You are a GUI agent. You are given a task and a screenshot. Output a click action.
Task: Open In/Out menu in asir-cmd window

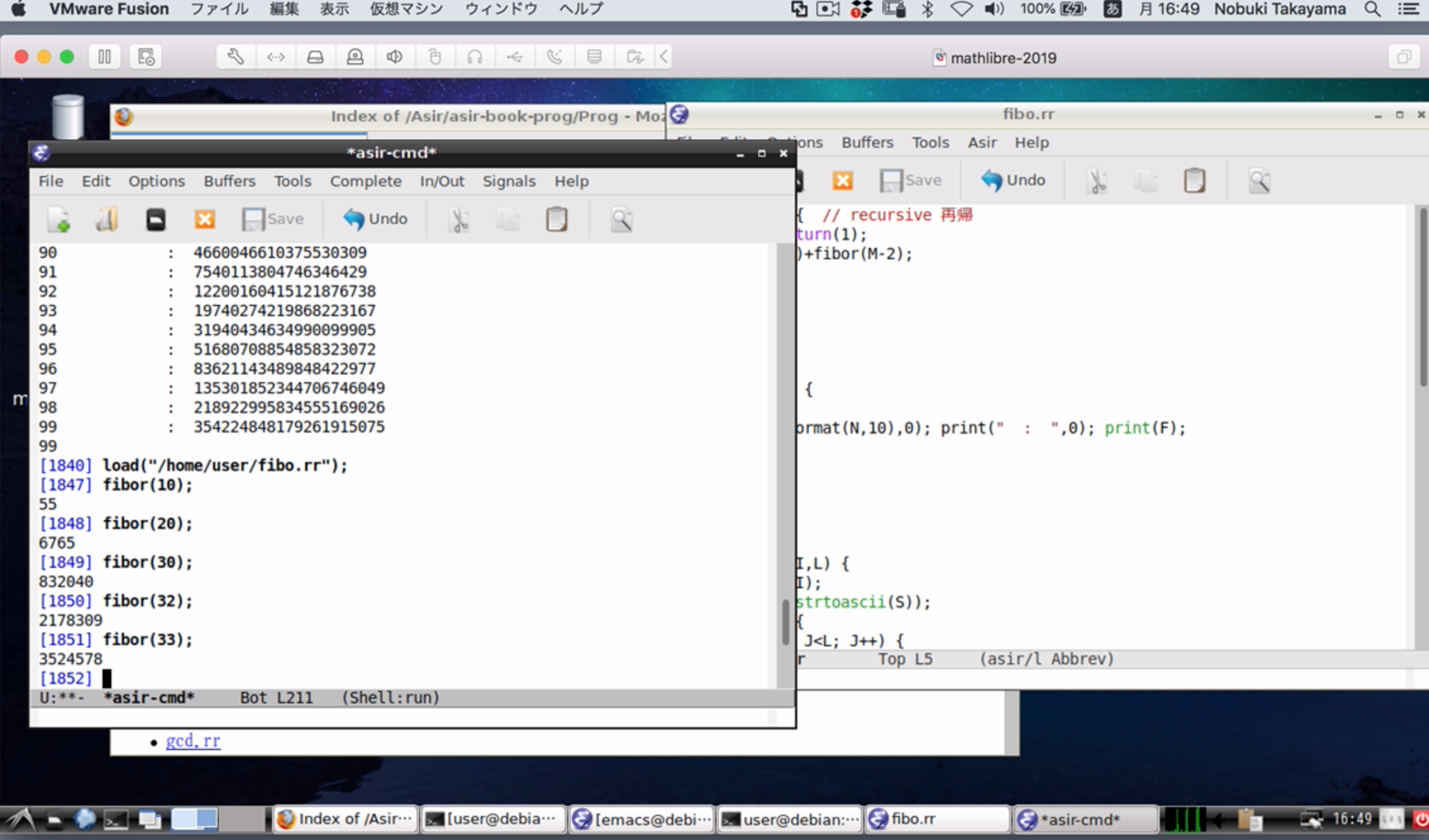coord(442,181)
